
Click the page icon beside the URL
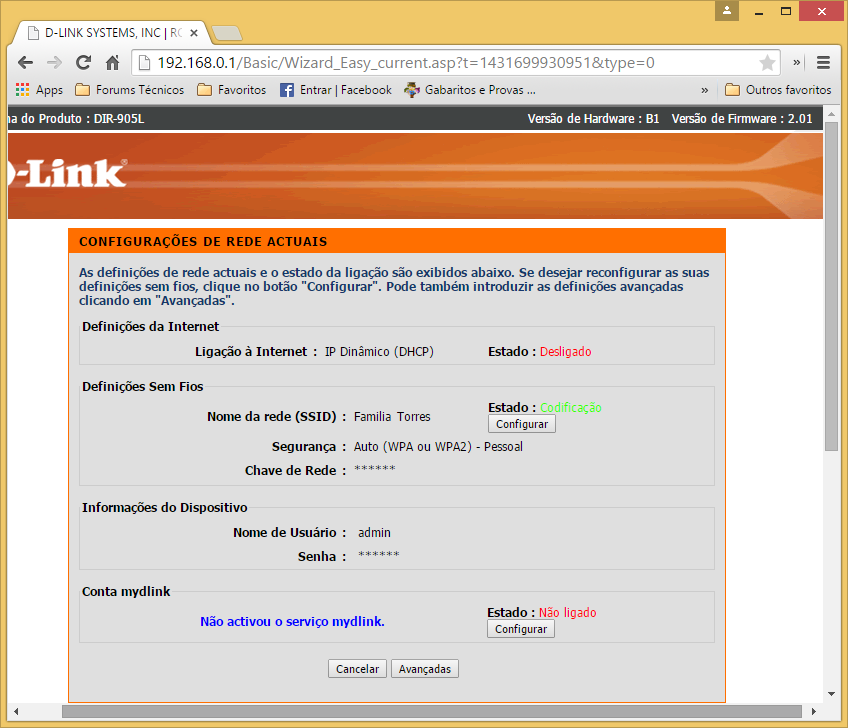click(144, 63)
